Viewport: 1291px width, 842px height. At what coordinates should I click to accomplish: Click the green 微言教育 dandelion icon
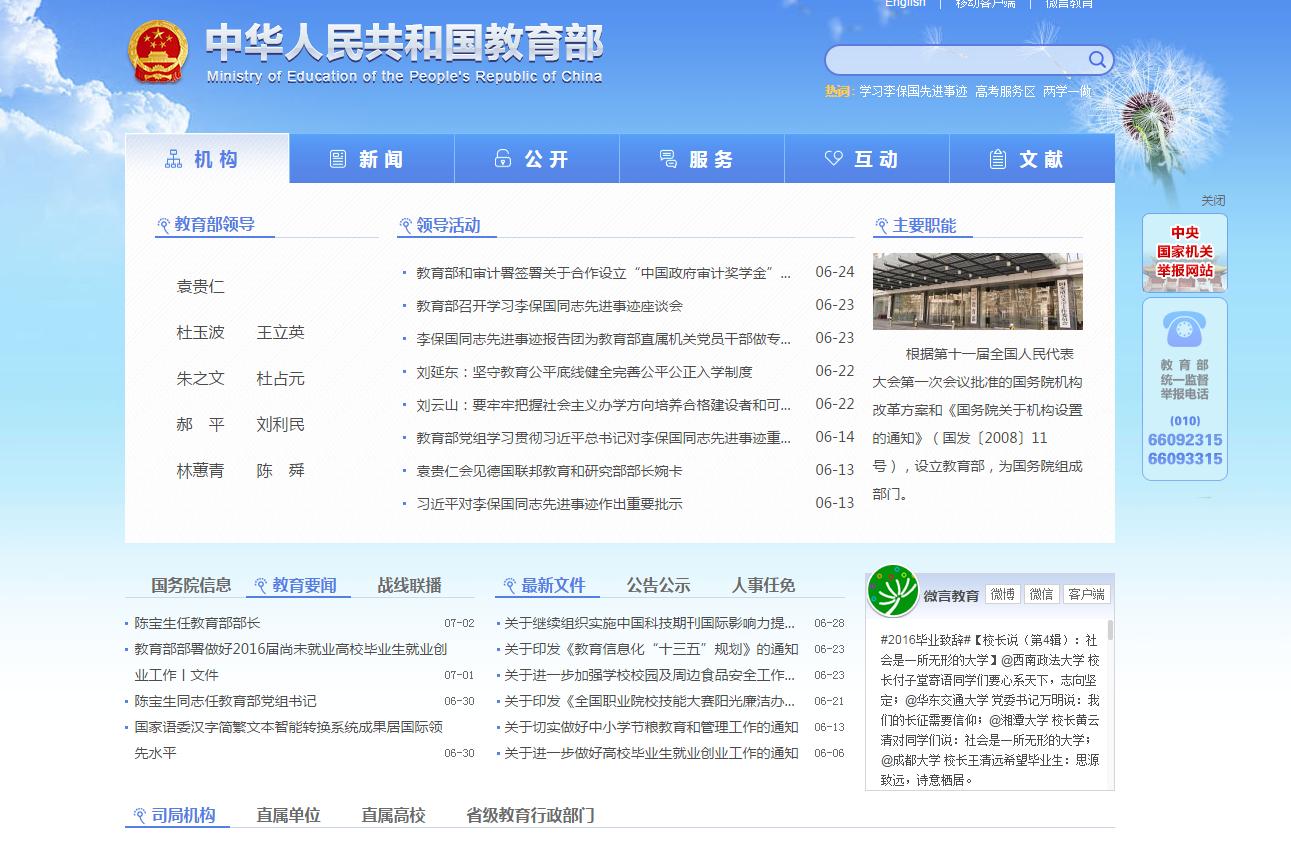pos(892,590)
